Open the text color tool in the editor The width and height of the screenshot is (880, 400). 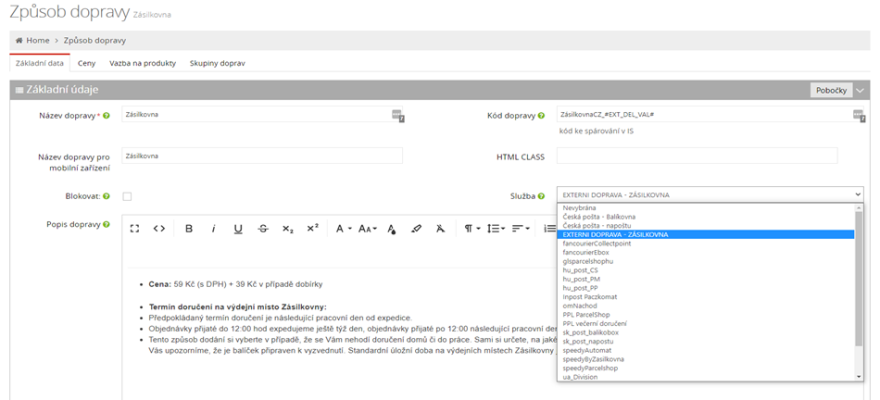392,228
